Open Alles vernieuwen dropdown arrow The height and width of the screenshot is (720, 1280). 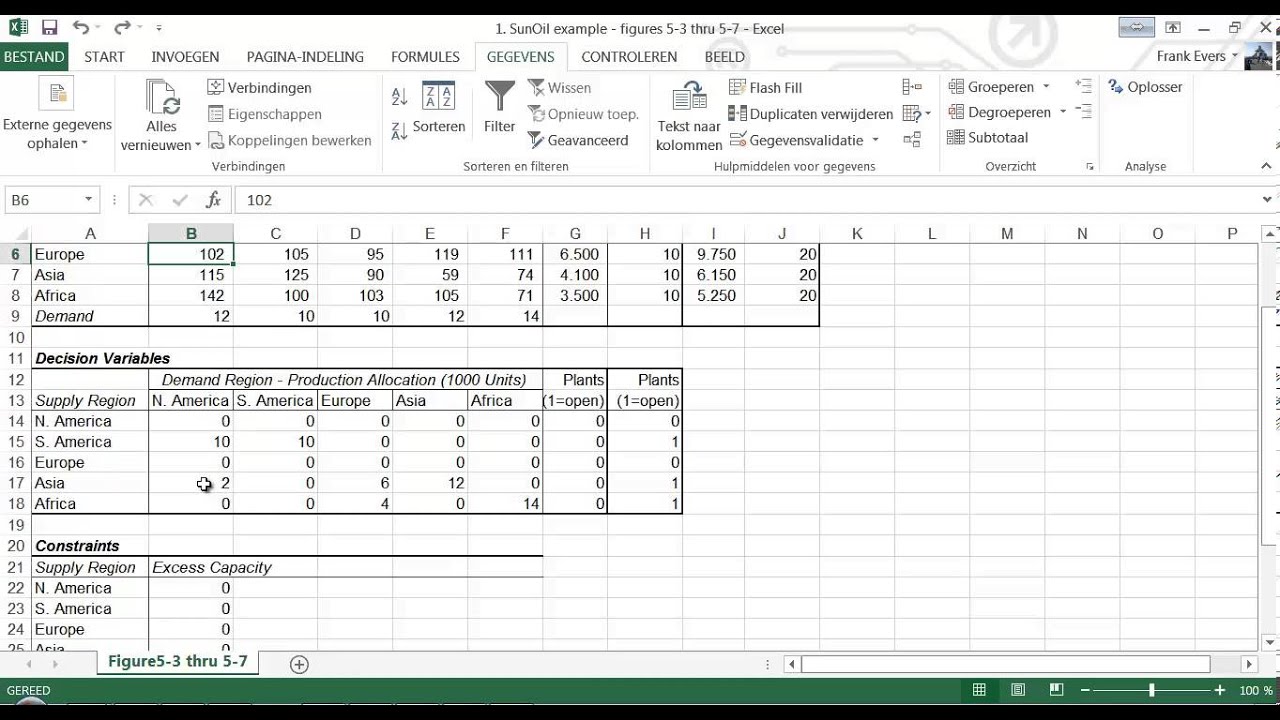(x=197, y=146)
